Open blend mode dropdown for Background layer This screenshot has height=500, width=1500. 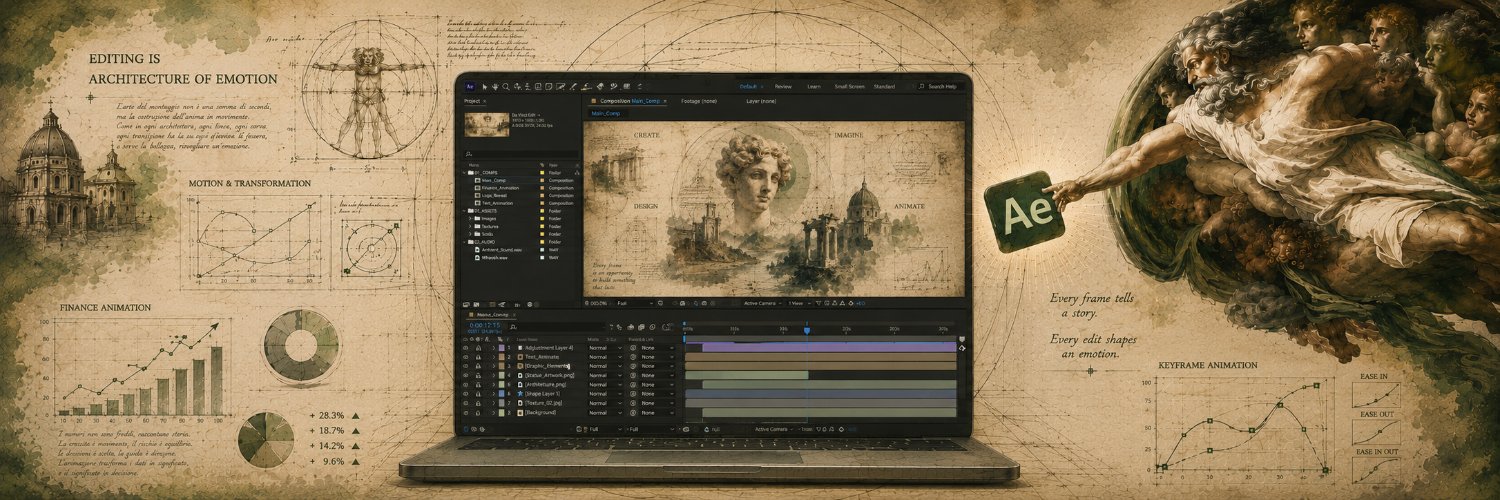(606, 412)
